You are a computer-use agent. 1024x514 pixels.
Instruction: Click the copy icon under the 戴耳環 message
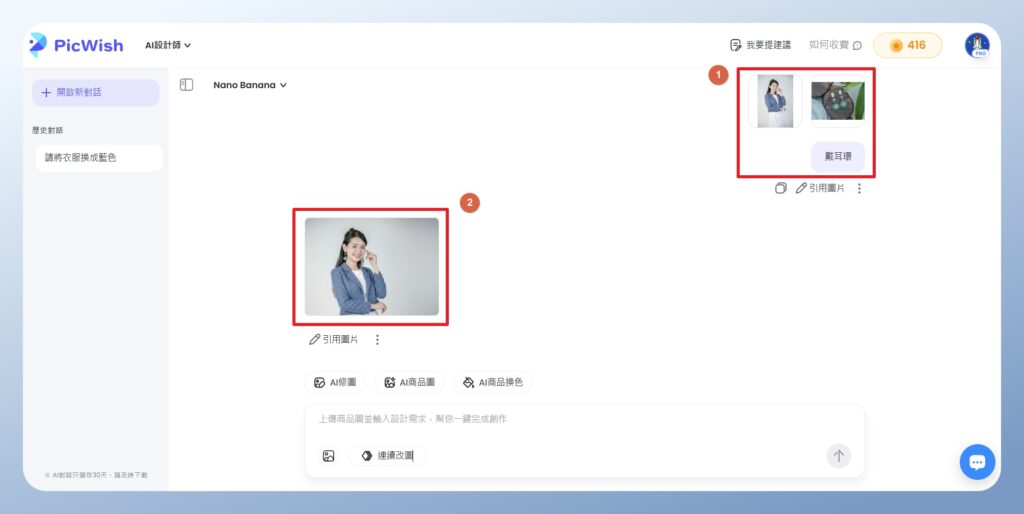[x=781, y=188]
